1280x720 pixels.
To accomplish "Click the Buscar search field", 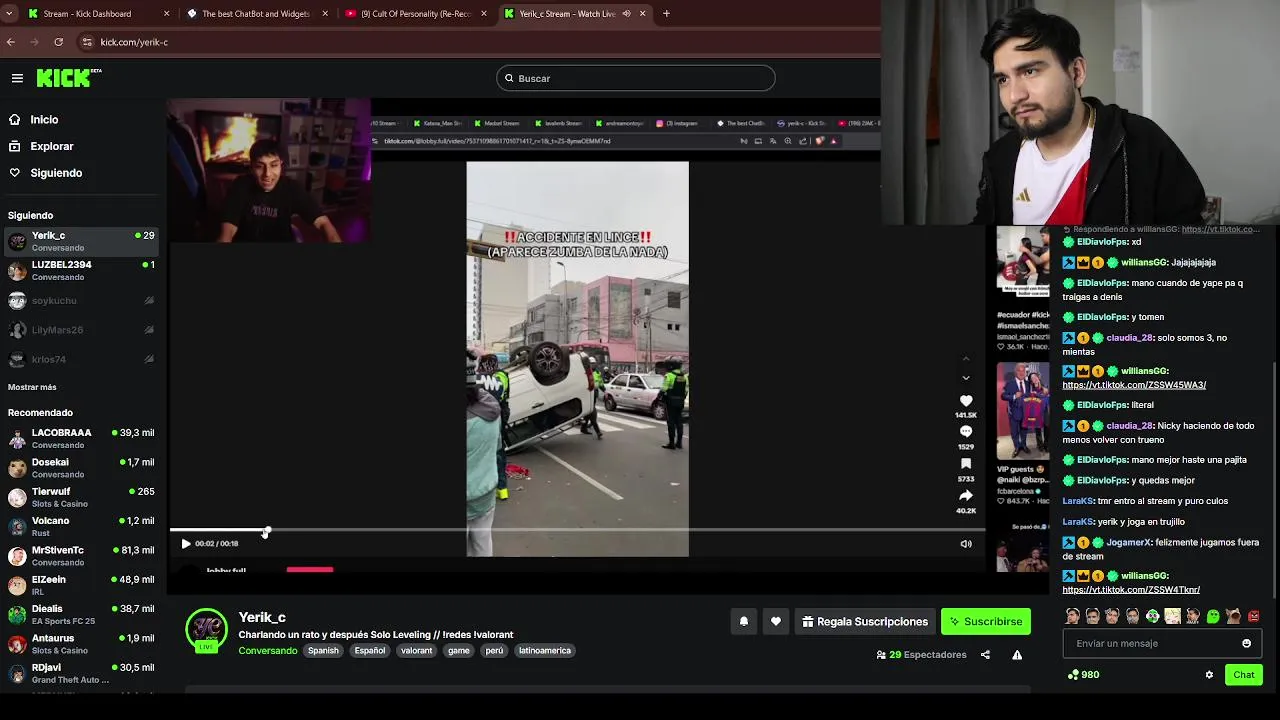I will (x=636, y=78).
